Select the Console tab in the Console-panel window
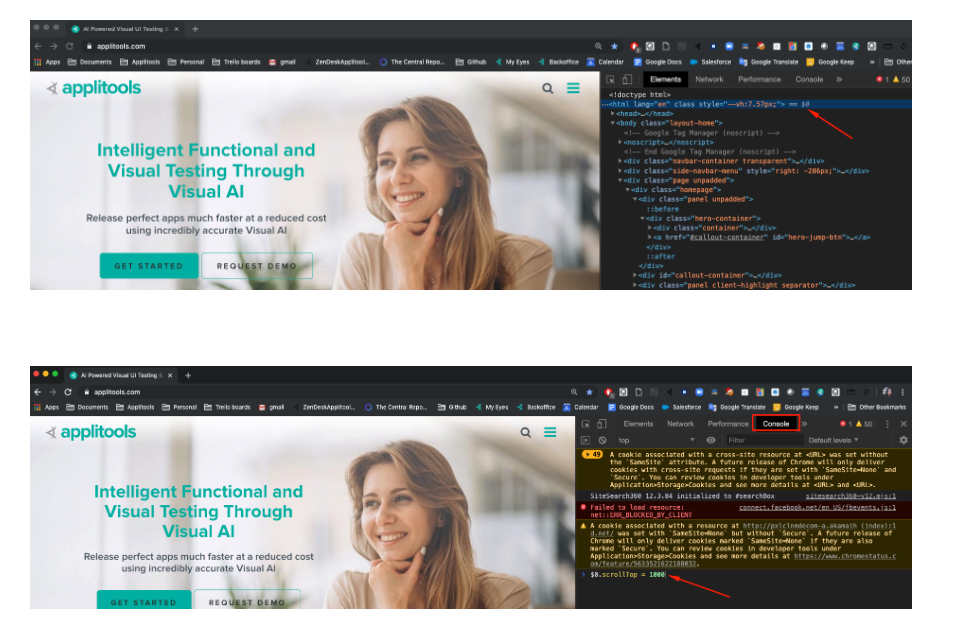965x636 pixels. [x=775, y=424]
